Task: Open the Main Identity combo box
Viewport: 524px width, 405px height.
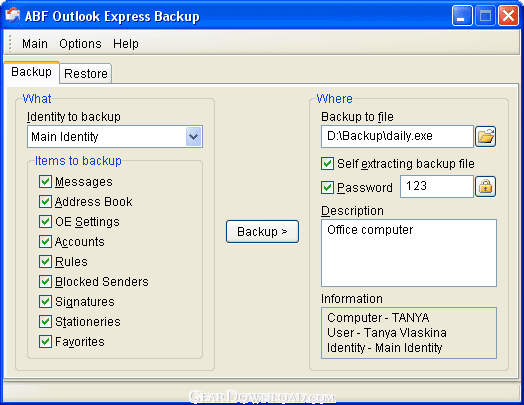Action: tap(115, 136)
